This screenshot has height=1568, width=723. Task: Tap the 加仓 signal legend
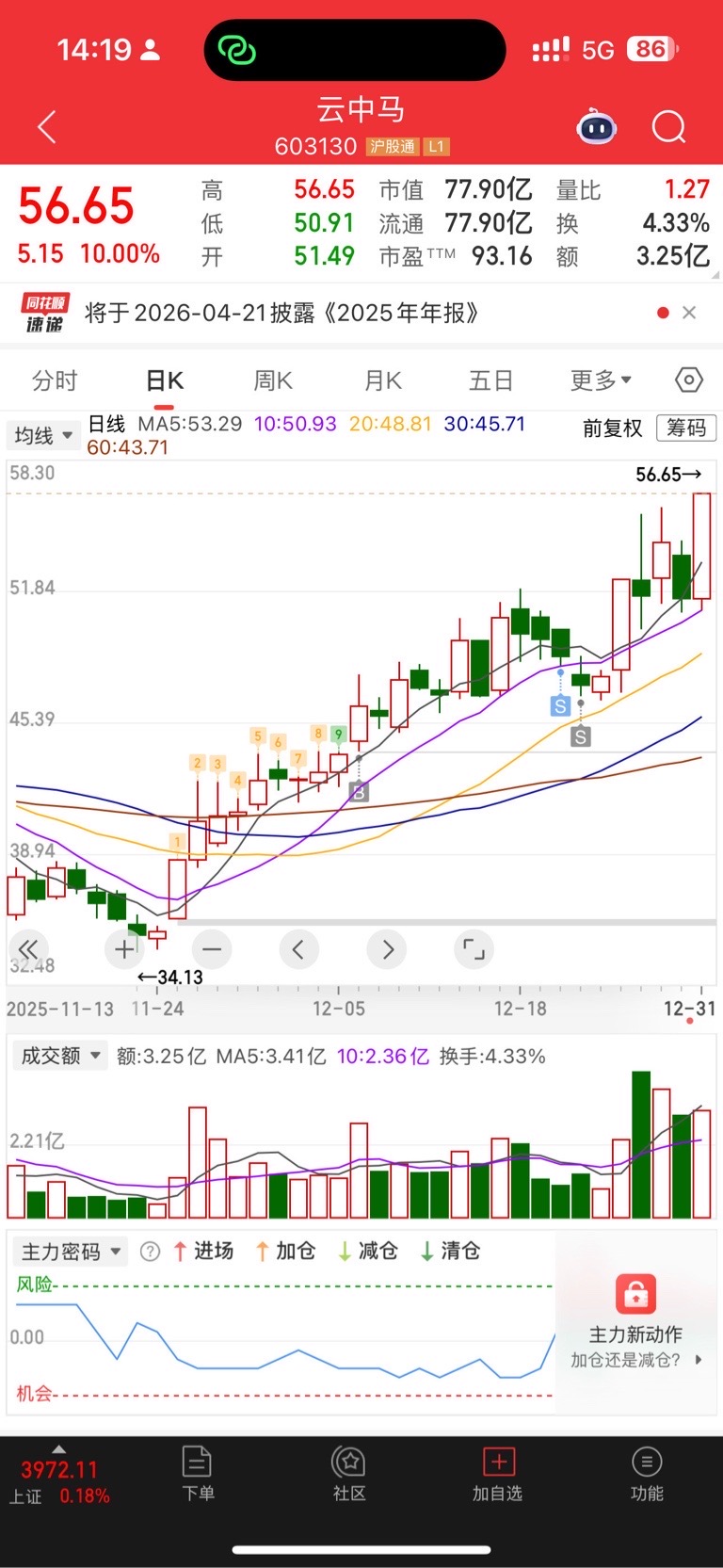point(285,1252)
